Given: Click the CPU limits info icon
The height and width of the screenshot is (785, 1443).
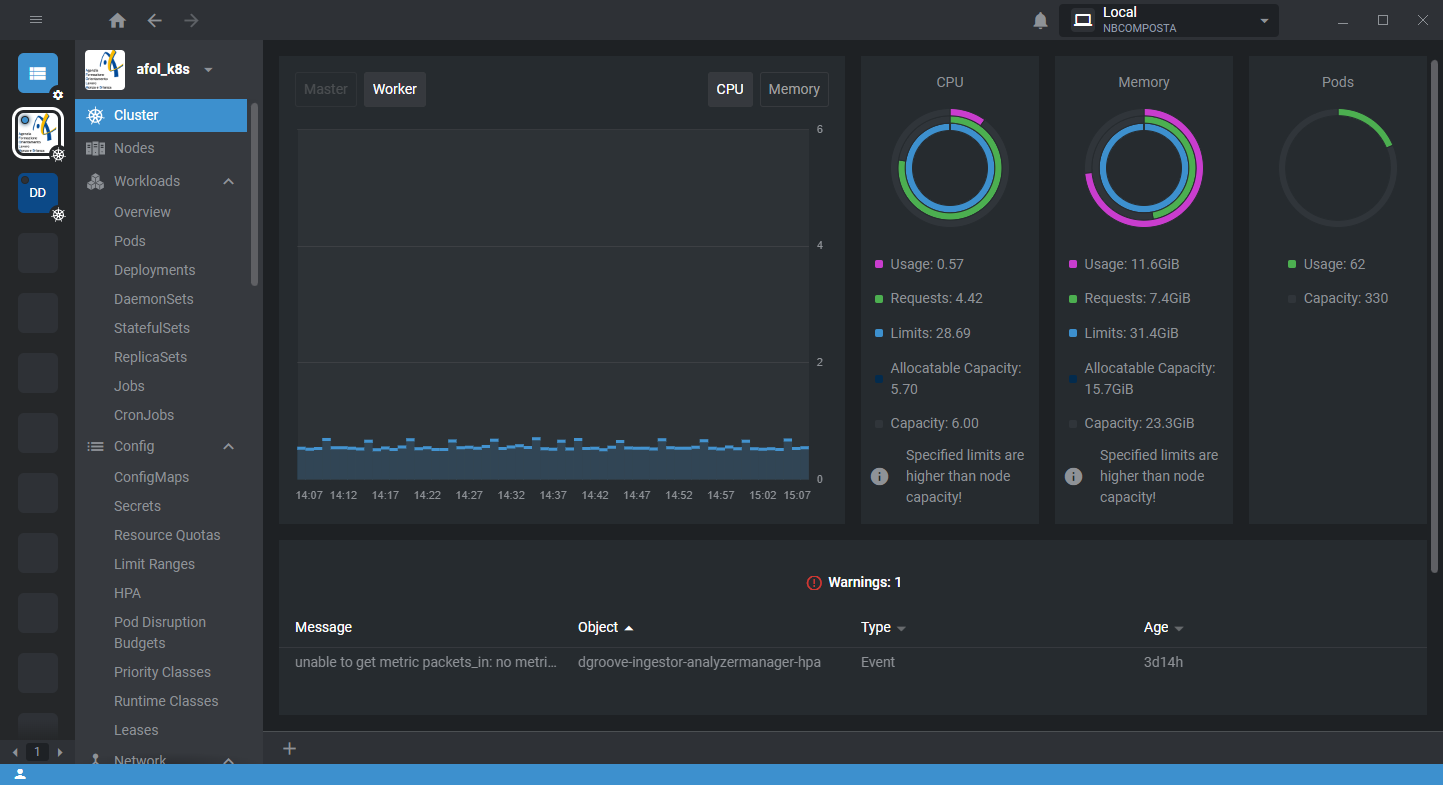Looking at the screenshot, I should point(880,476).
